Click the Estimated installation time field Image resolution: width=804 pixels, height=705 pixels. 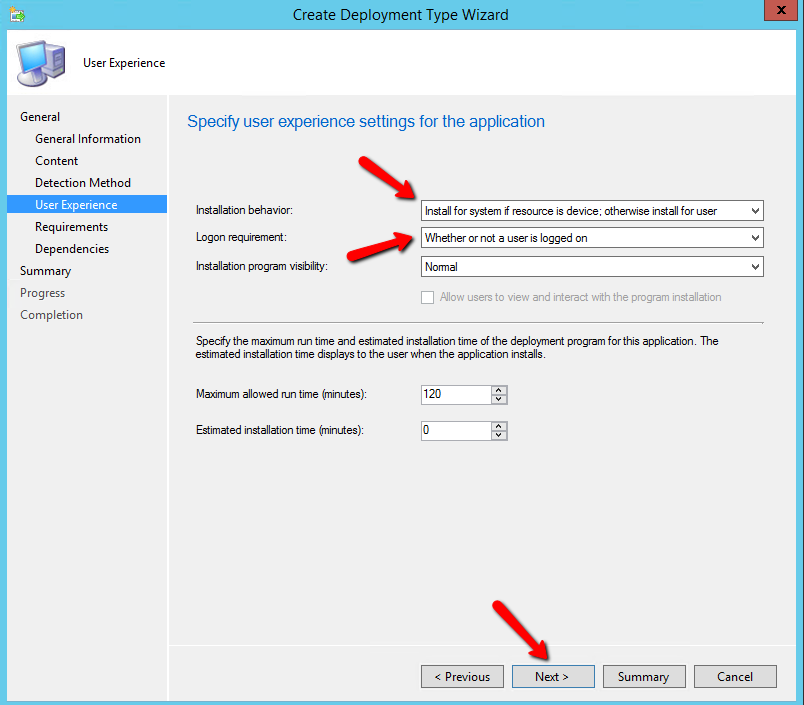pos(455,431)
